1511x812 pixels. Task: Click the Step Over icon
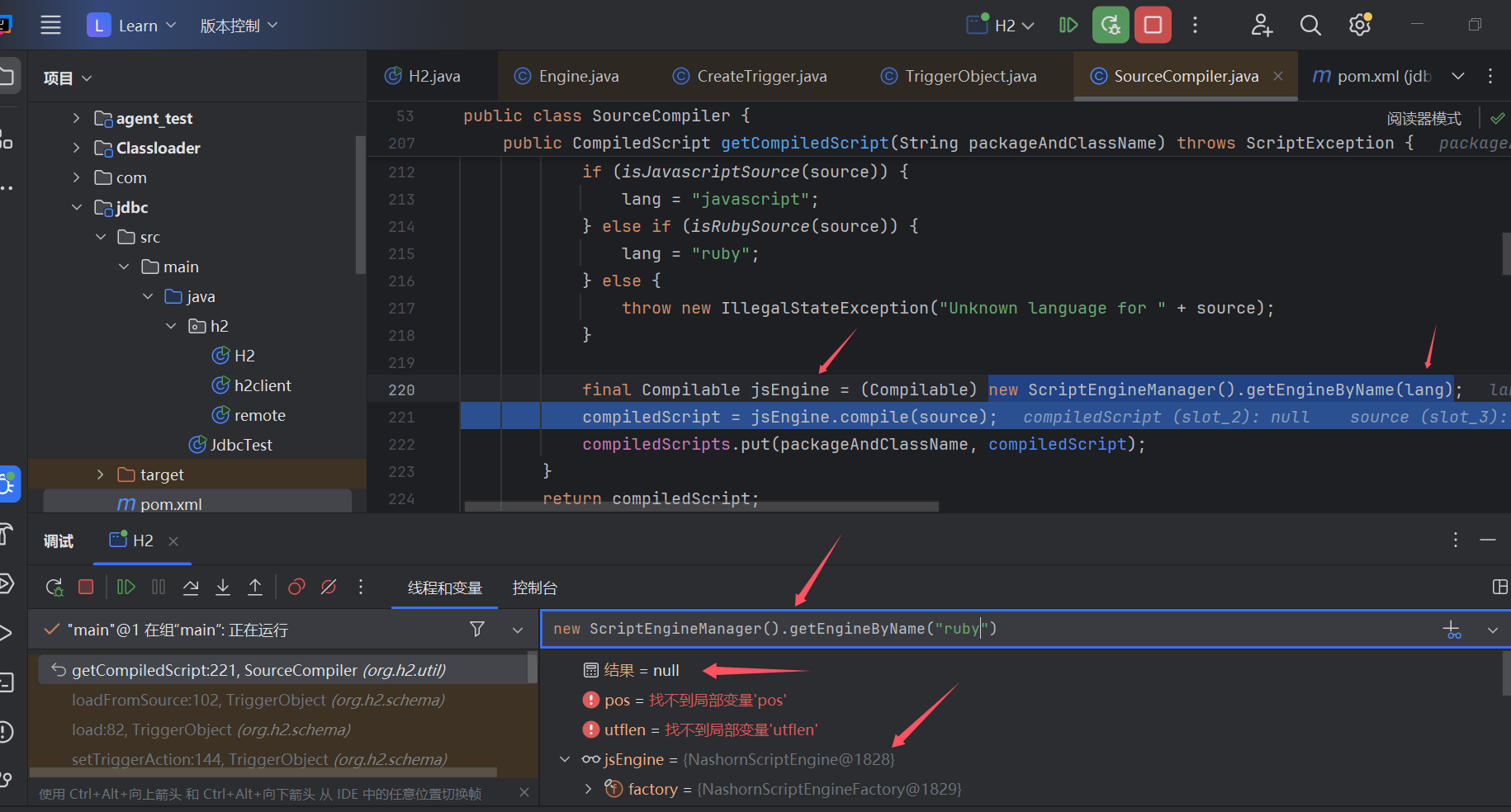[191, 587]
